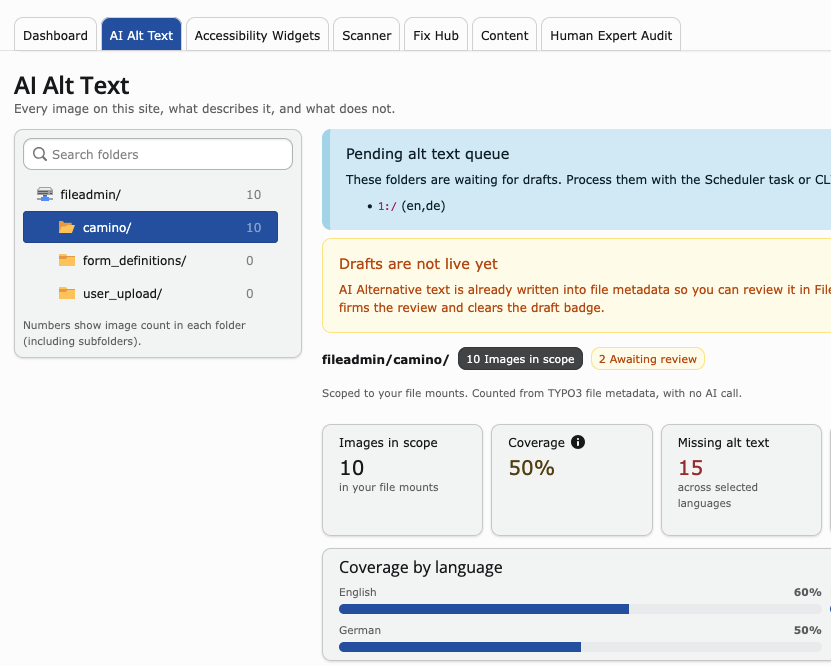Select the camino/ folder row

point(151,227)
